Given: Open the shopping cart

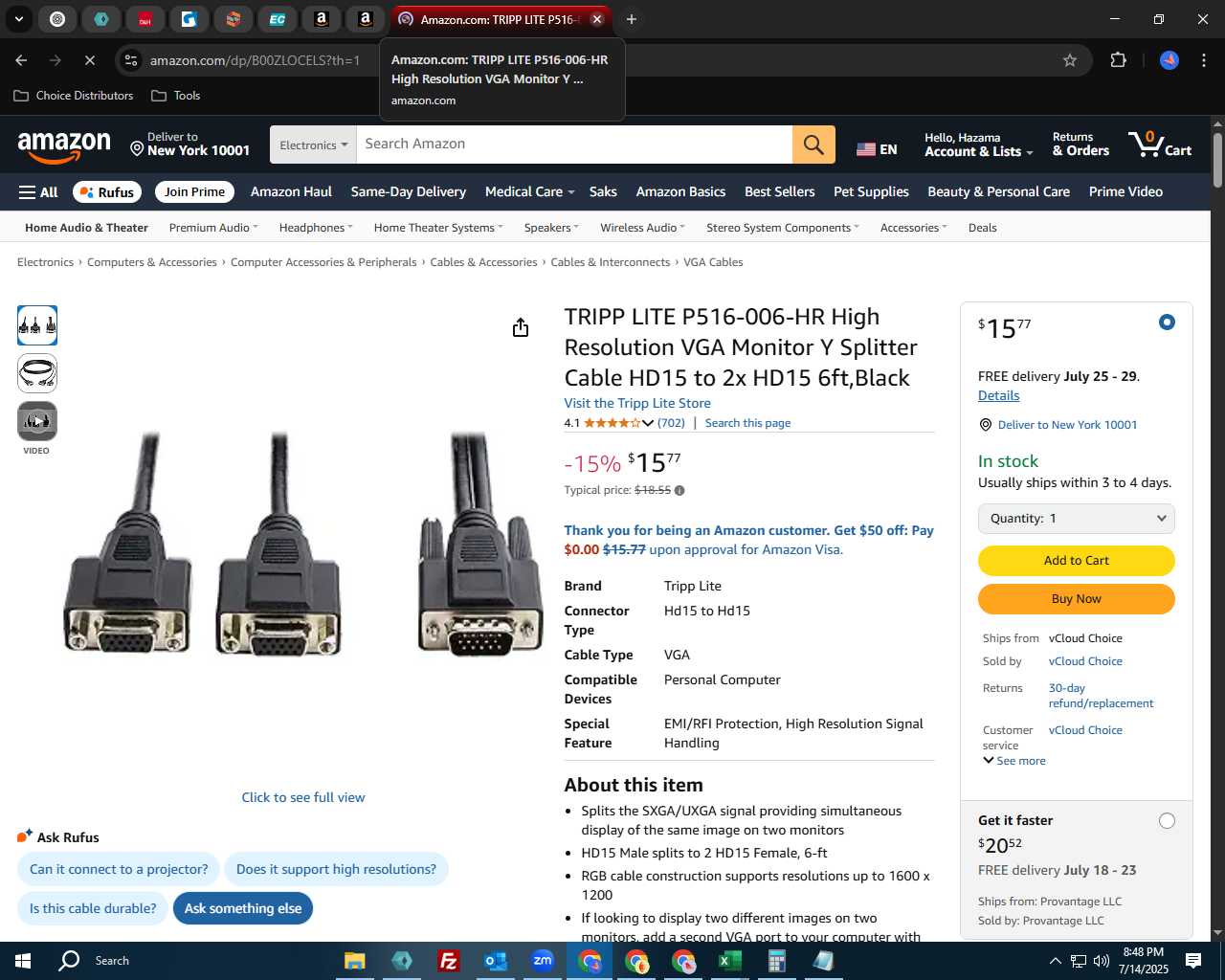Looking at the screenshot, I should point(1160,145).
